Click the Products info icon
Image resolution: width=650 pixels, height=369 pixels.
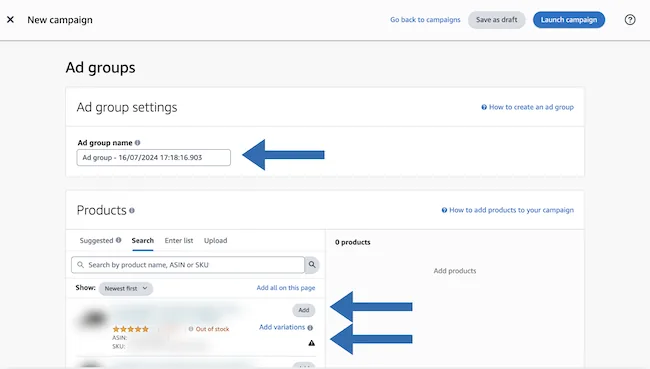click(x=132, y=210)
